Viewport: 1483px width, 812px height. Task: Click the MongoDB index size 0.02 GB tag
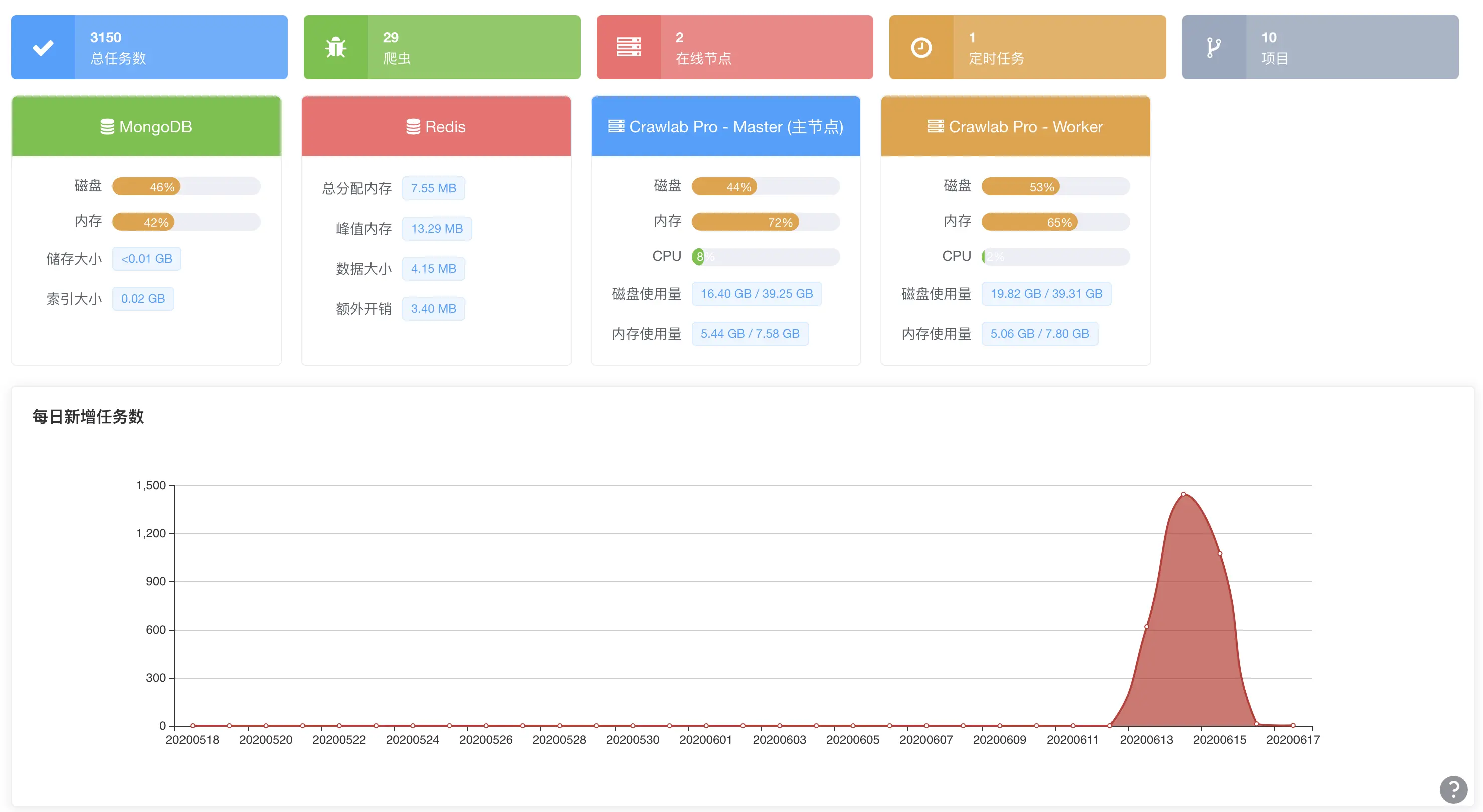tap(143, 299)
